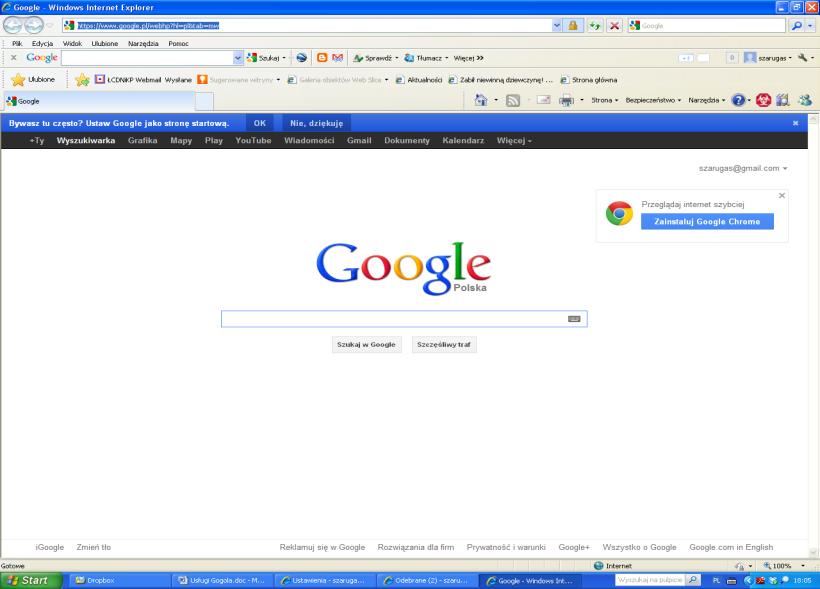Open the Bezpieczeństwo dropdown menu

coord(653,100)
